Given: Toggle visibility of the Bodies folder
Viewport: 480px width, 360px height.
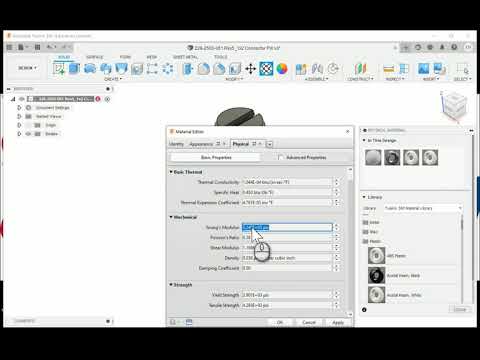Looking at the screenshot, I should (28, 134).
